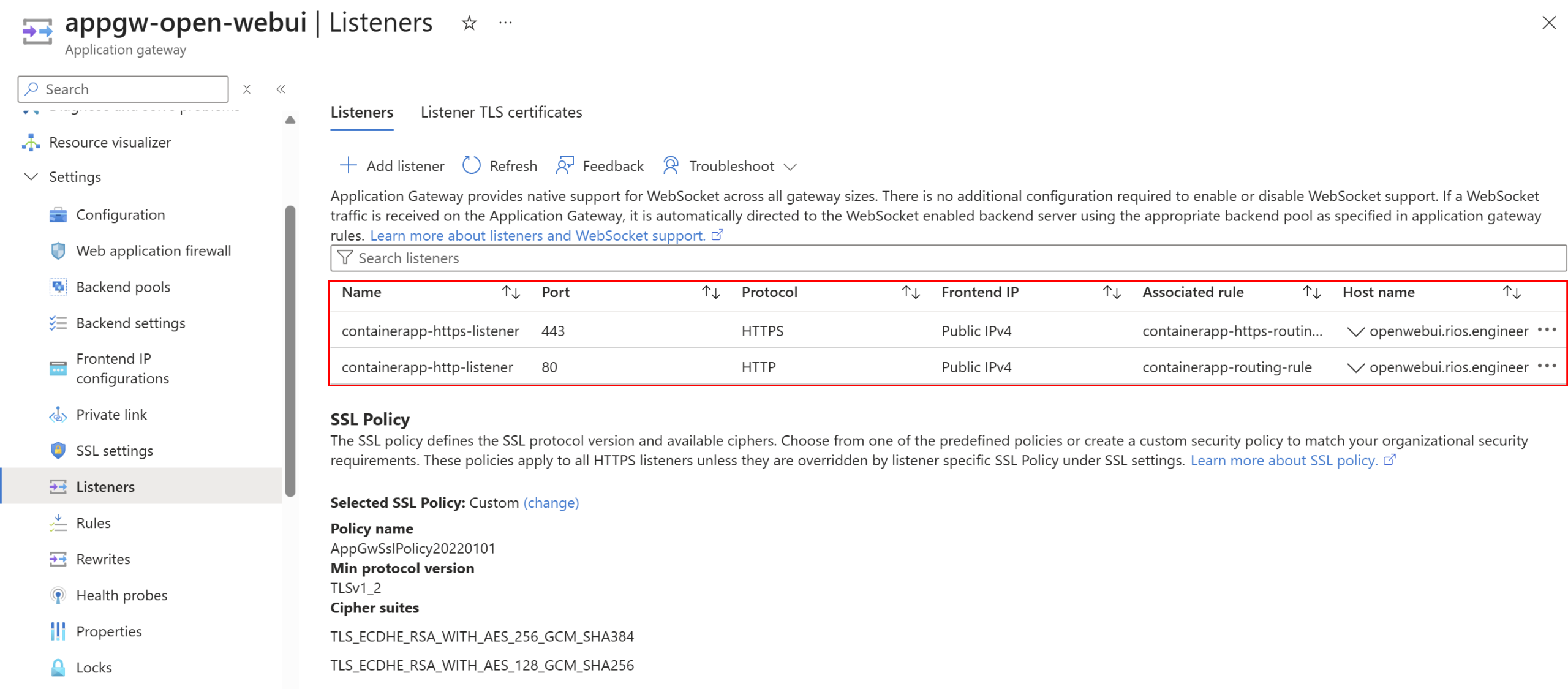Open the Health probes page
This screenshot has width=1568, height=689.
(x=121, y=595)
